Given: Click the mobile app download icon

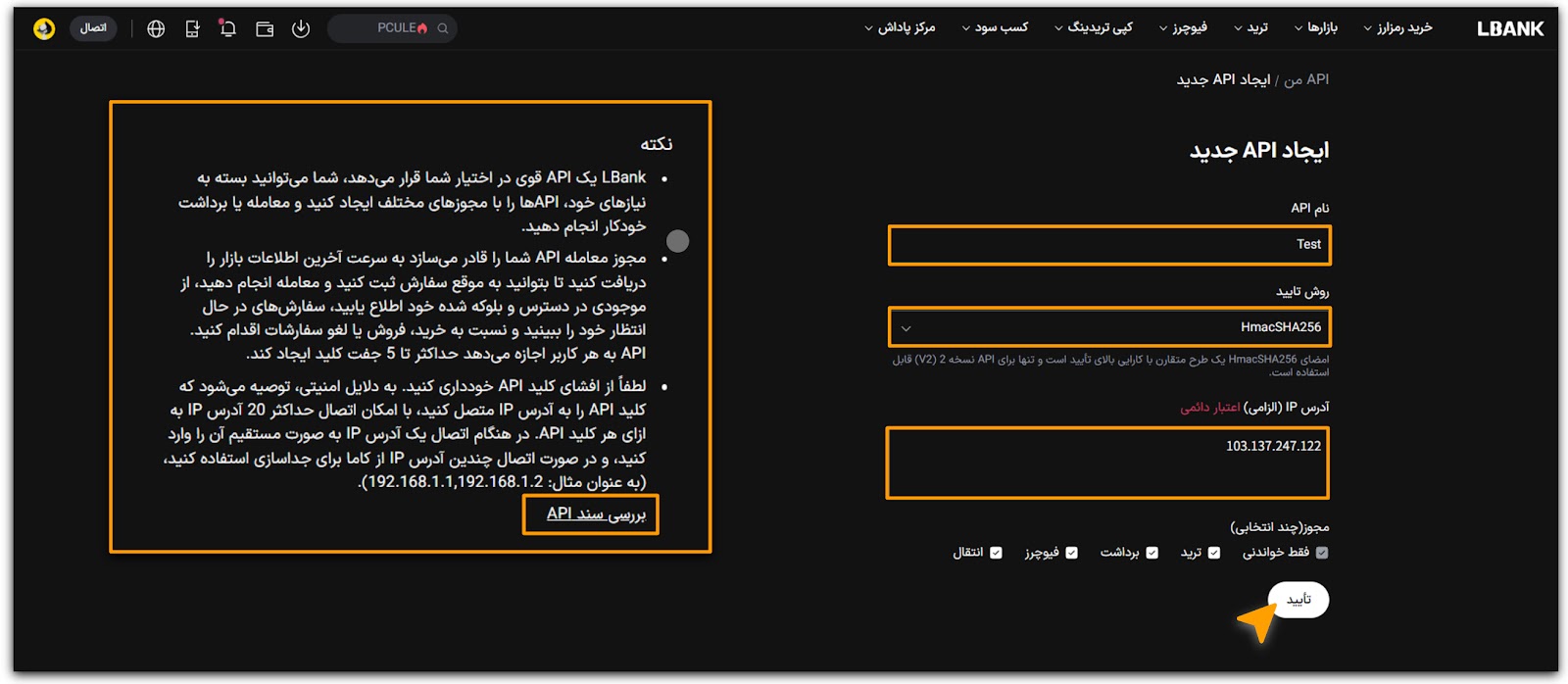Looking at the screenshot, I should (192, 28).
